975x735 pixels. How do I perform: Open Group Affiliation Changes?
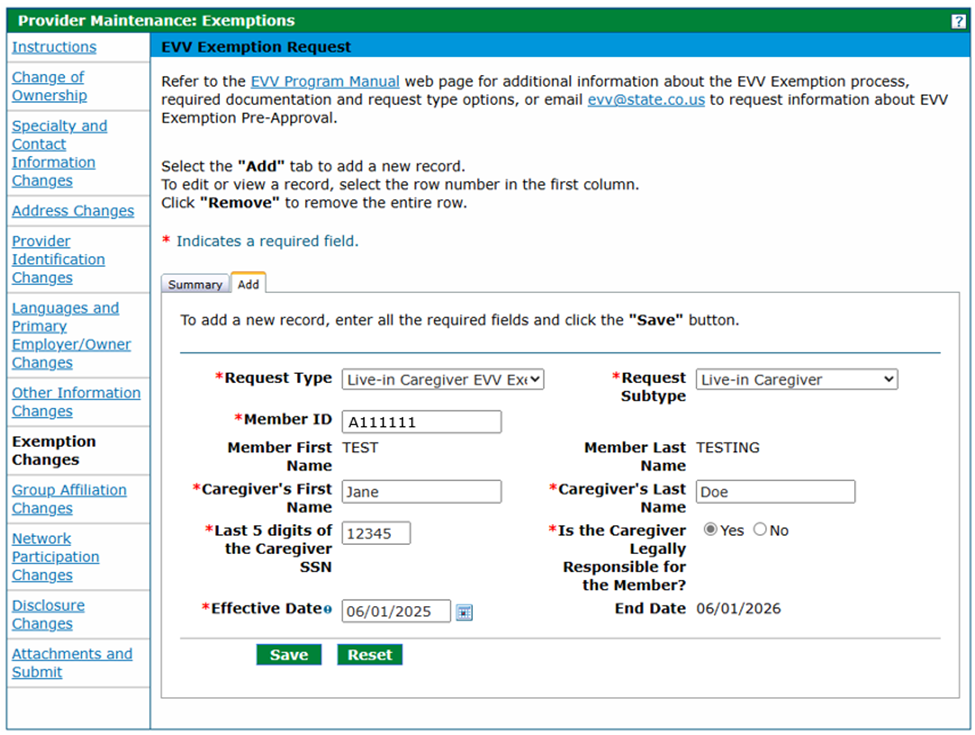[x=69, y=499]
